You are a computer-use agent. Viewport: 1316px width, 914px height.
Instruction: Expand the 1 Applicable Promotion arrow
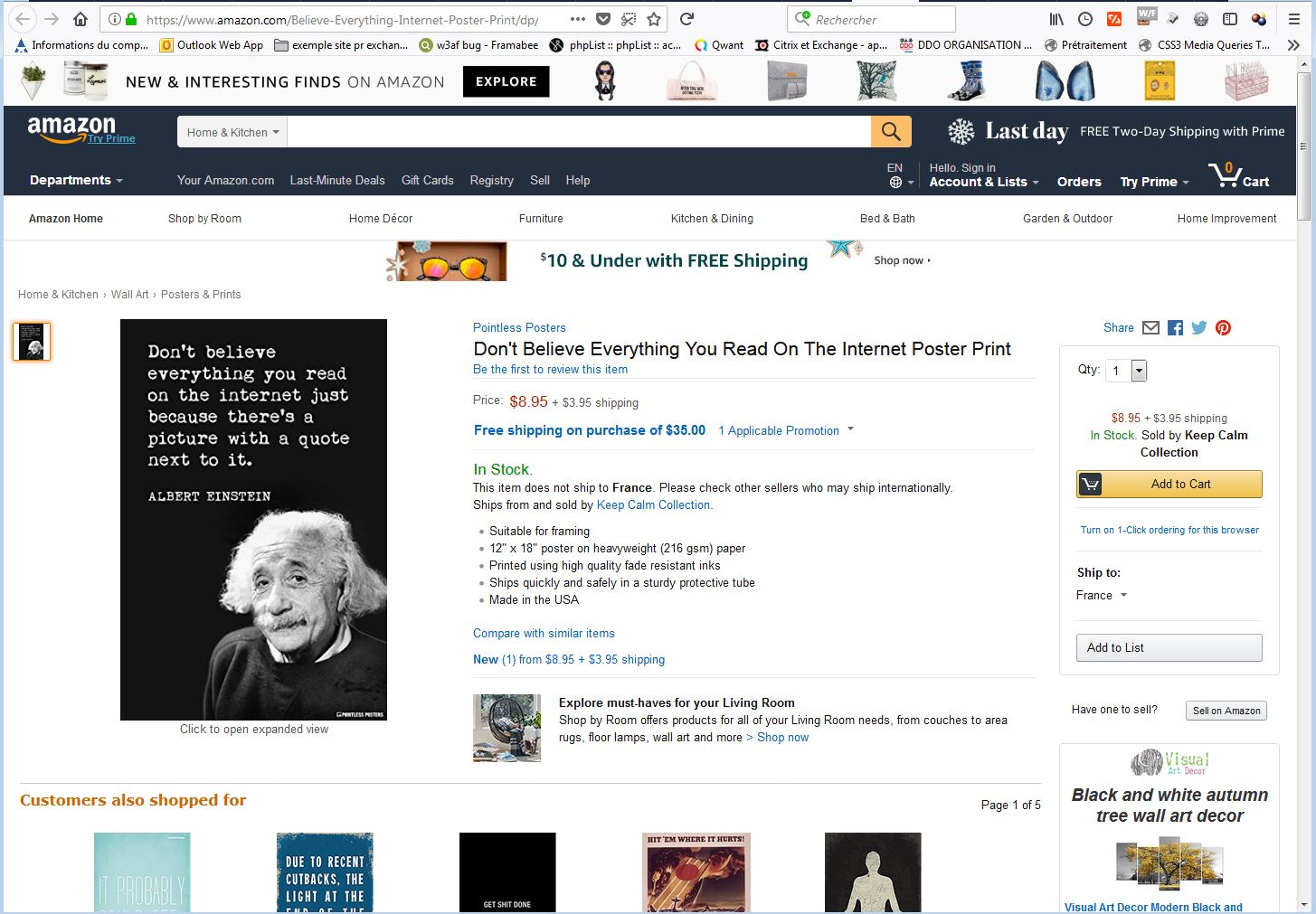[850, 429]
